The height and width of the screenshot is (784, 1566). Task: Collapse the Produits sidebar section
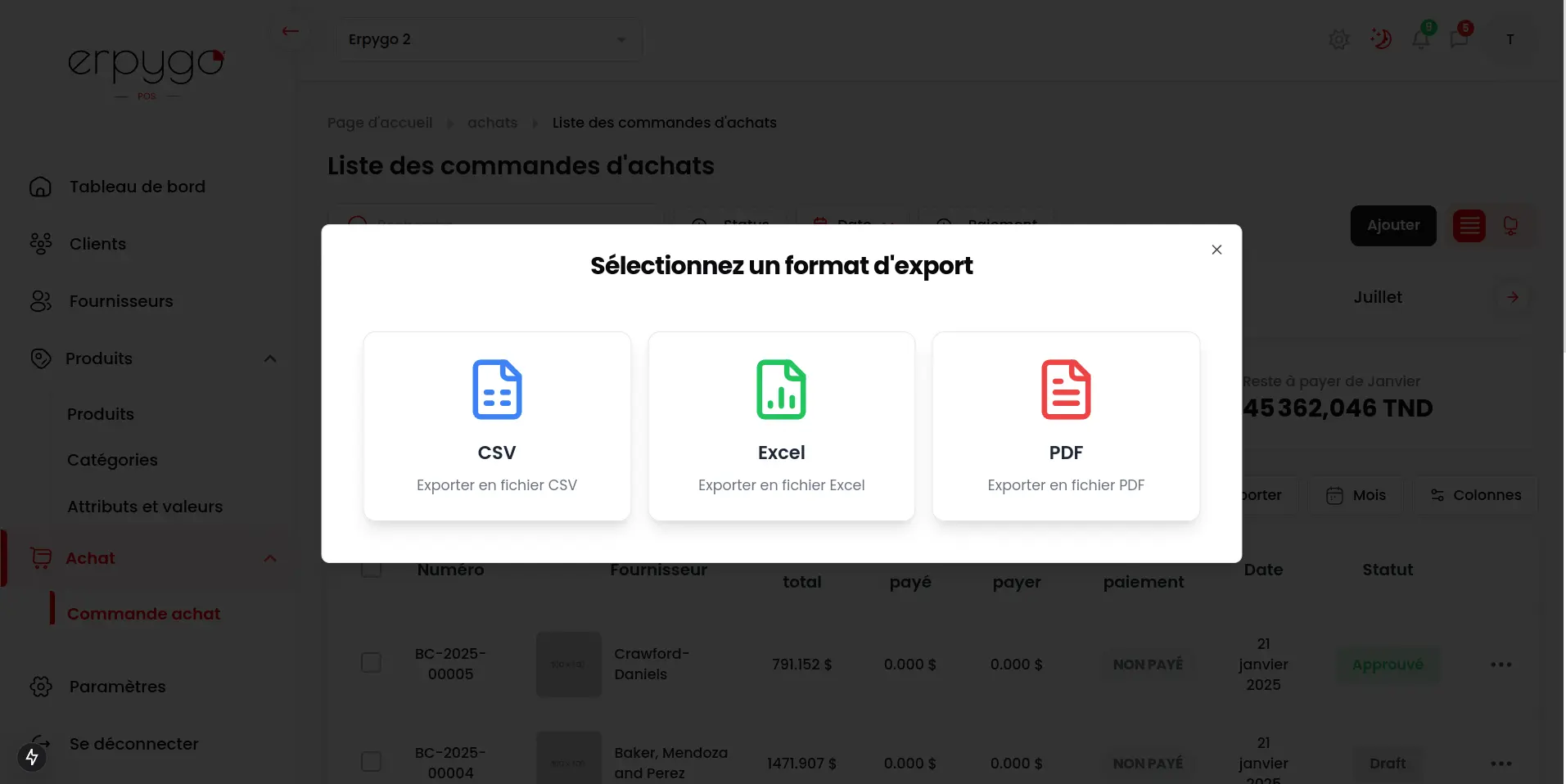[270, 358]
